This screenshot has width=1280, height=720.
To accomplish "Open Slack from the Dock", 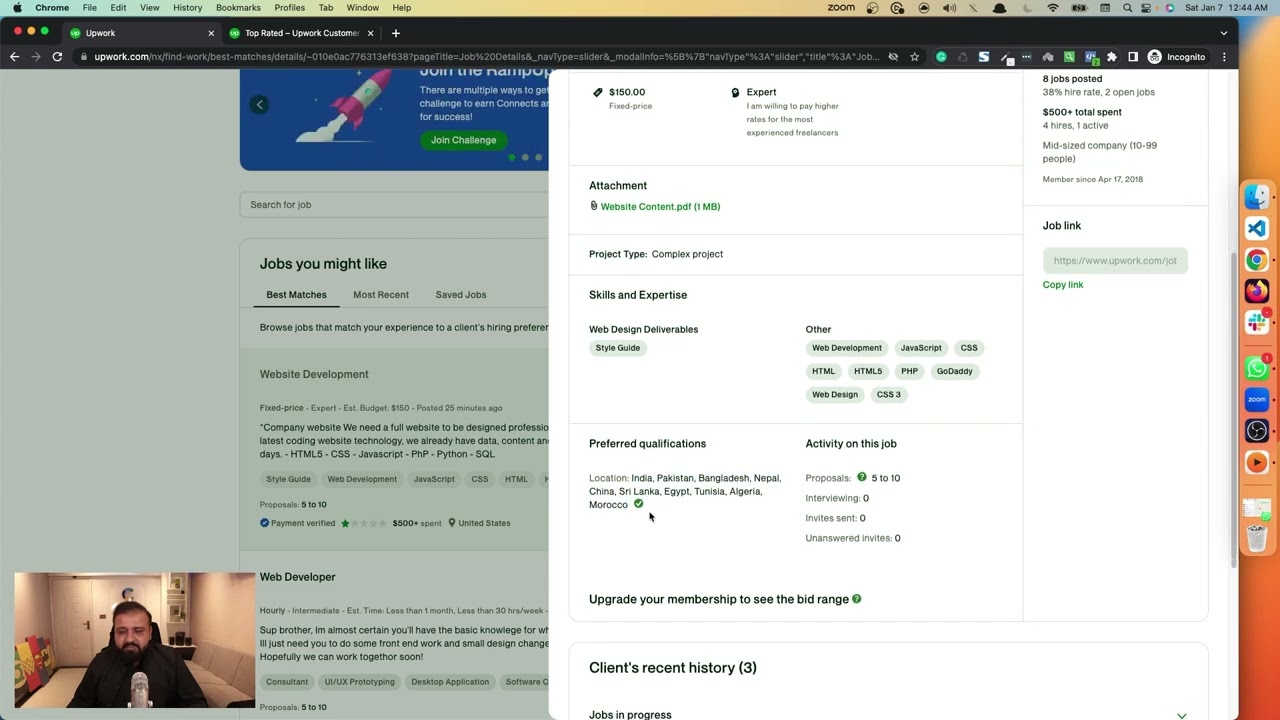I will click(1257, 322).
